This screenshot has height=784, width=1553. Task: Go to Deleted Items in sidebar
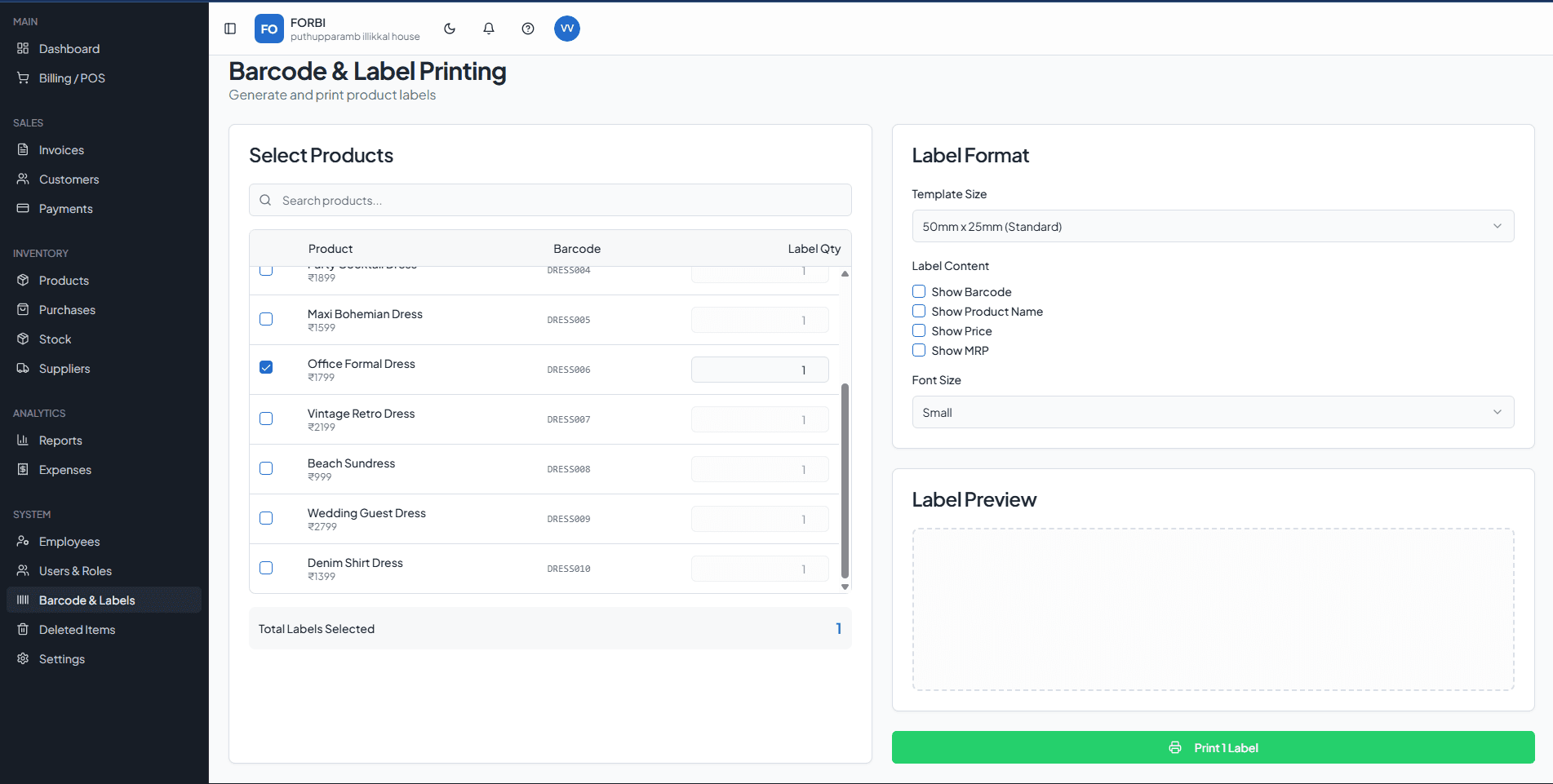(x=77, y=630)
